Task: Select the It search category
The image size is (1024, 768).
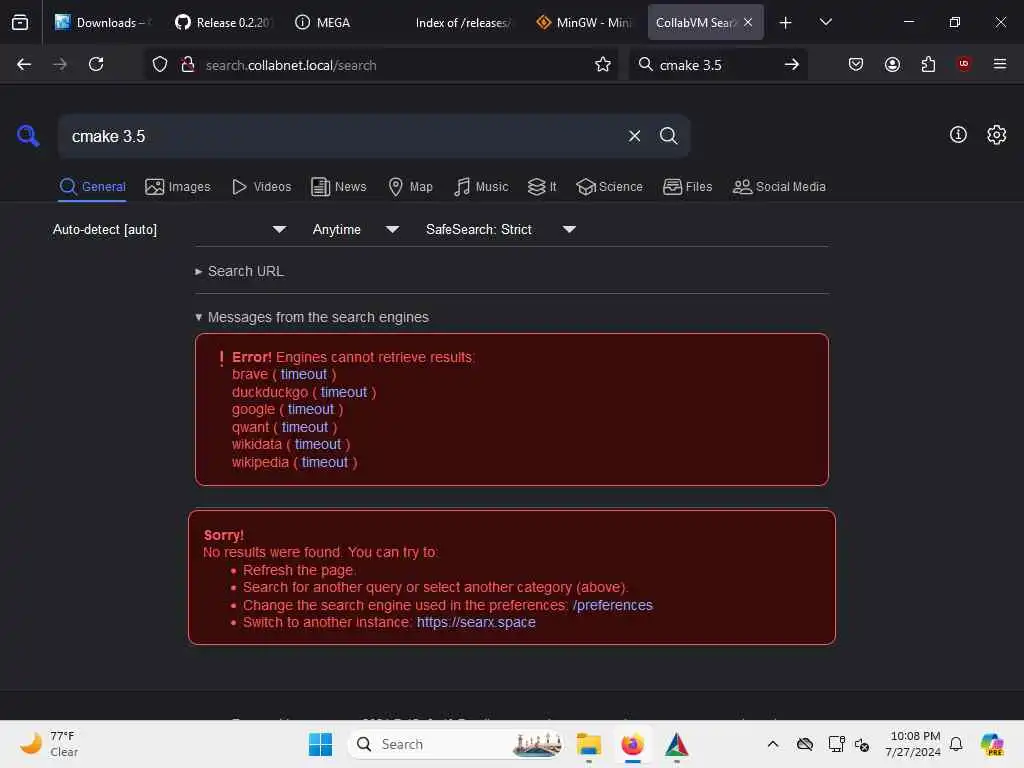Action: 542,187
